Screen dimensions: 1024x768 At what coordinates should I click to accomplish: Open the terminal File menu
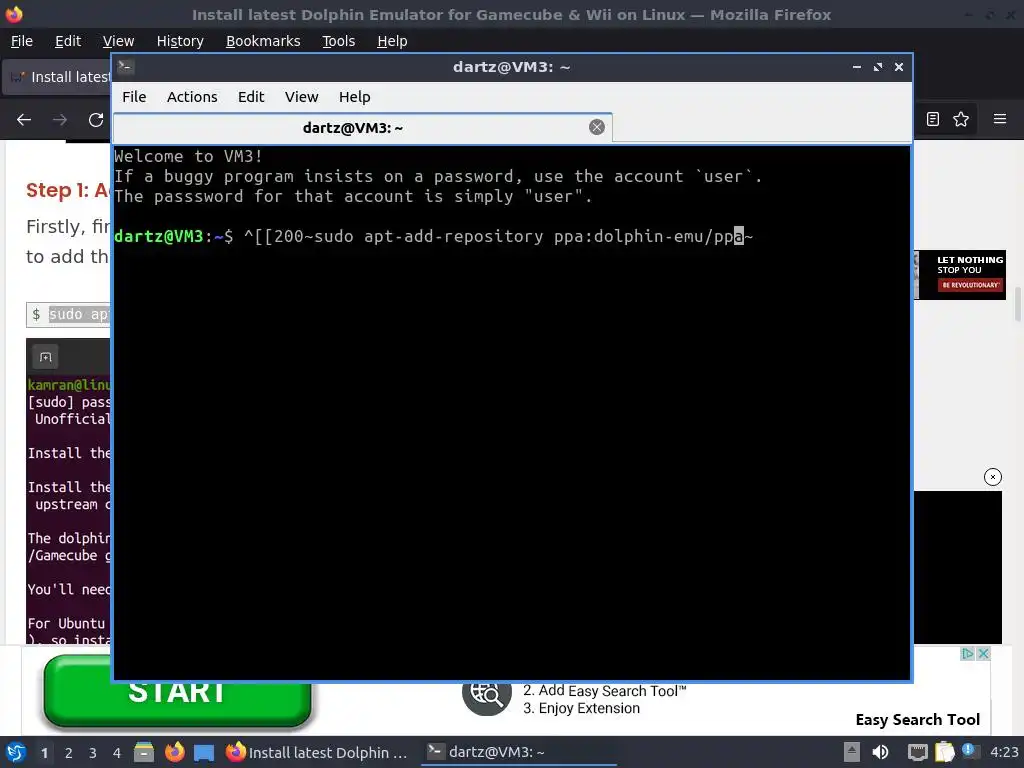pos(134,97)
